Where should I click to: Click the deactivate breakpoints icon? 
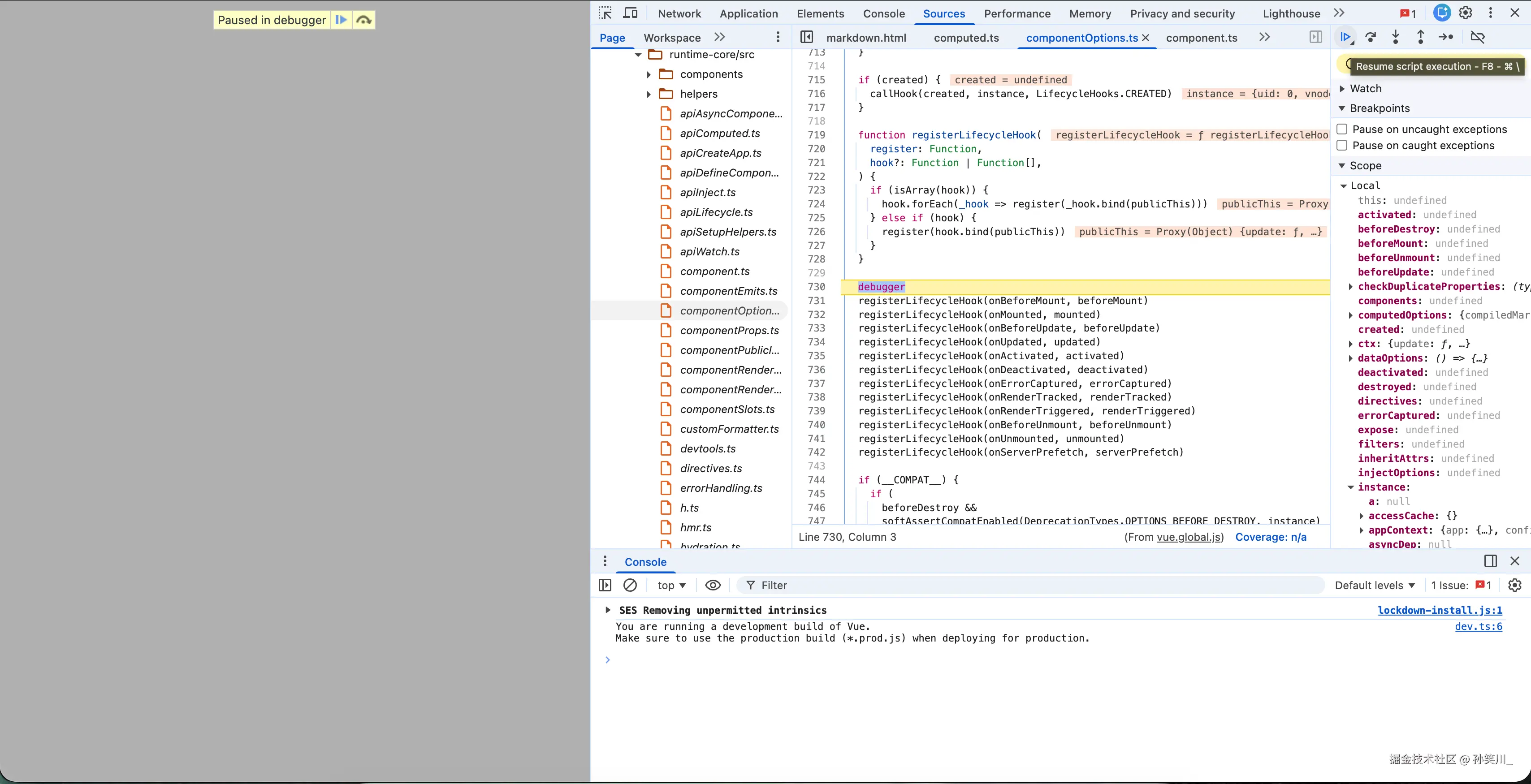click(1478, 38)
